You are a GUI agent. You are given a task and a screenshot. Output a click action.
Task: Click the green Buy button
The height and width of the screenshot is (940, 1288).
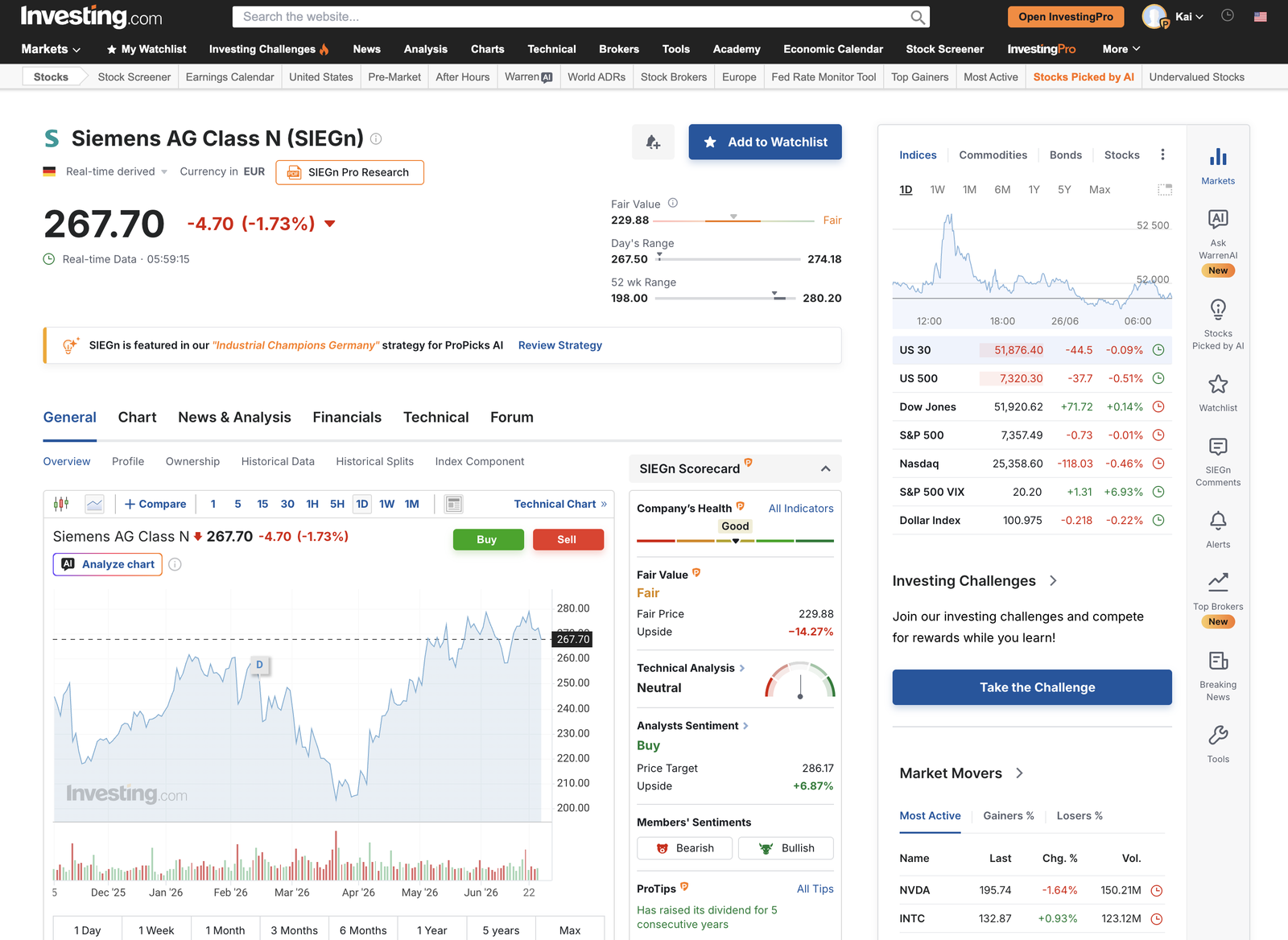(x=487, y=539)
